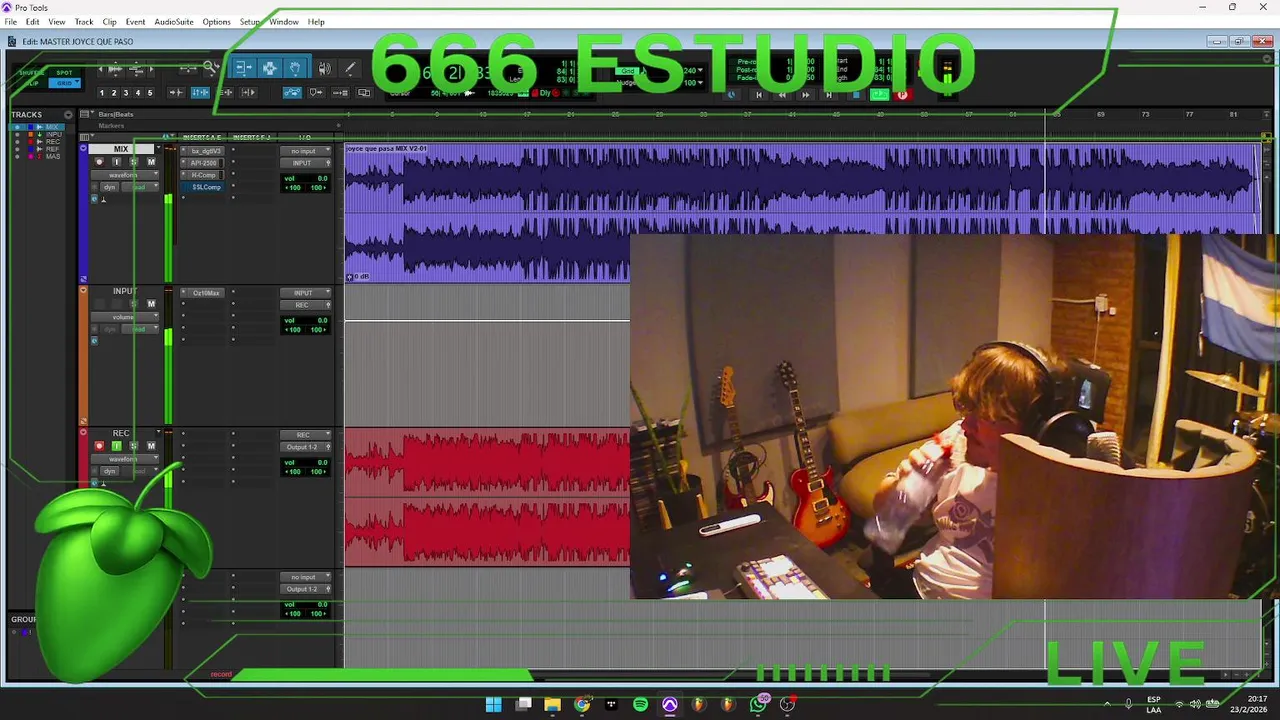
Task: Click the dyn button on MIX track
Action: [109, 187]
